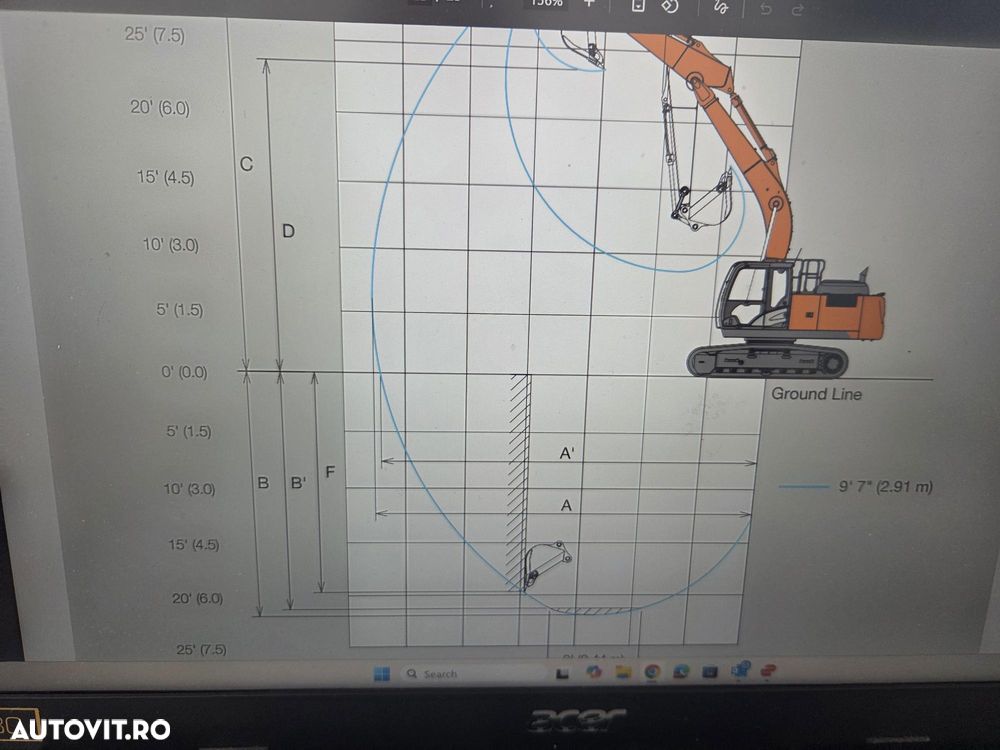Open the Outlook icon in the taskbar
Screen dimensions: 1000x750
740,670
